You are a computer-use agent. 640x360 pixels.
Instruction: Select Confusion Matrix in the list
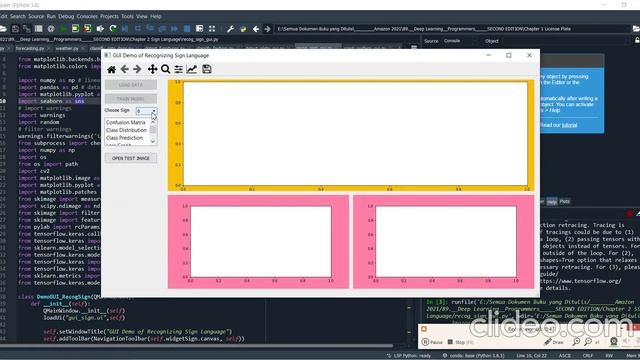(x=126, y=122)
